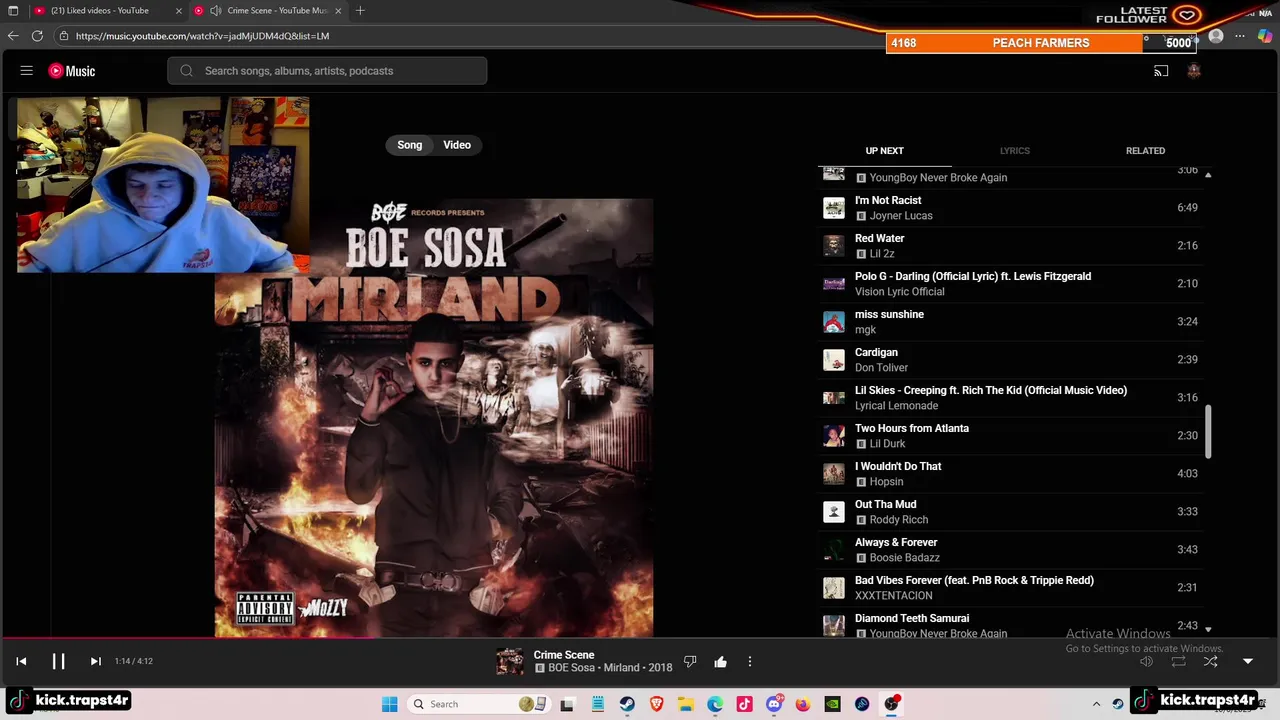Skip to the next track
The image size is (1280, 720).
pyautogui.click(x=95, y=661)
